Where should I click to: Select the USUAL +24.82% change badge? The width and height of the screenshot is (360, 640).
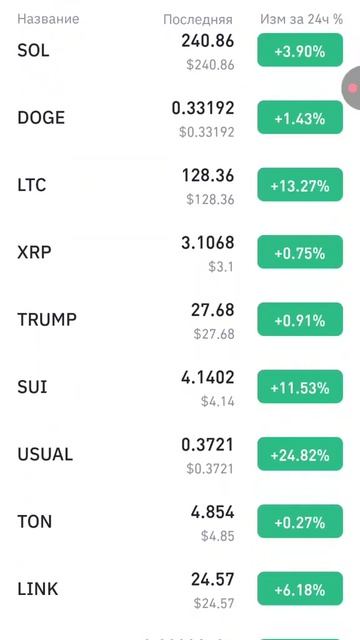click(x=300, y=454)
